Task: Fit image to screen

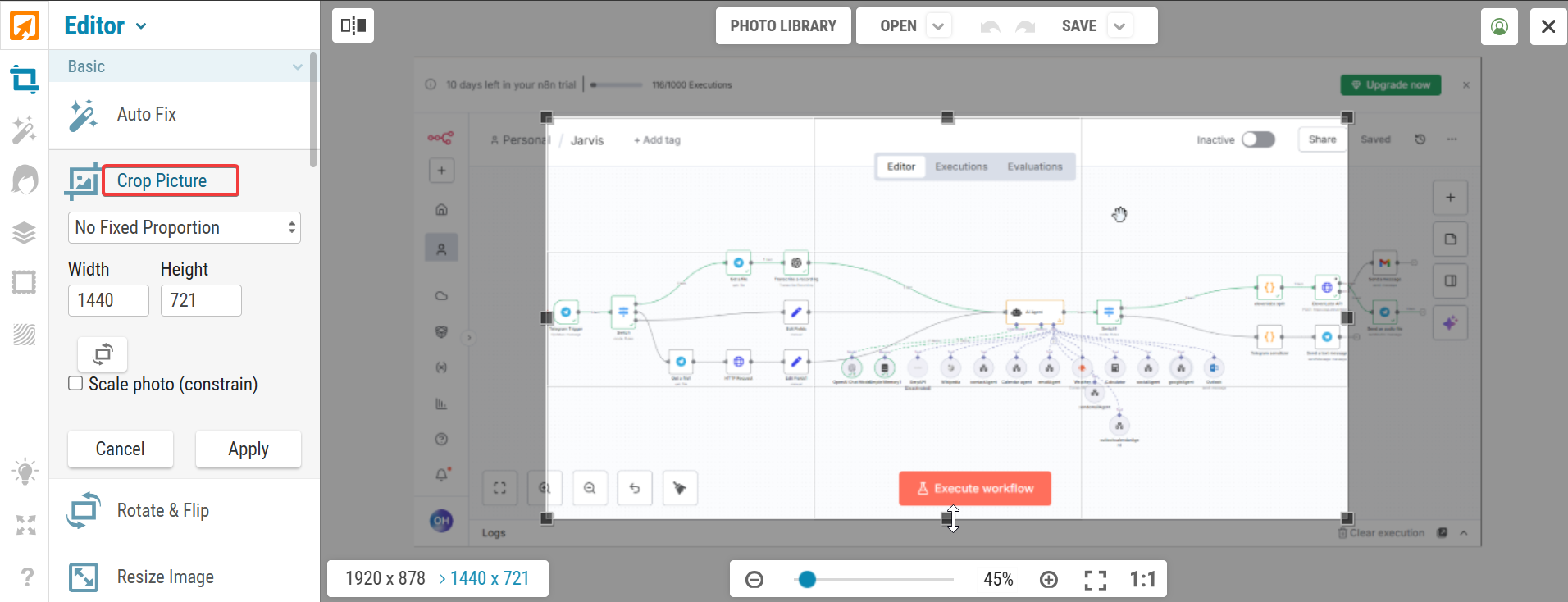Action: [1096, 580]
